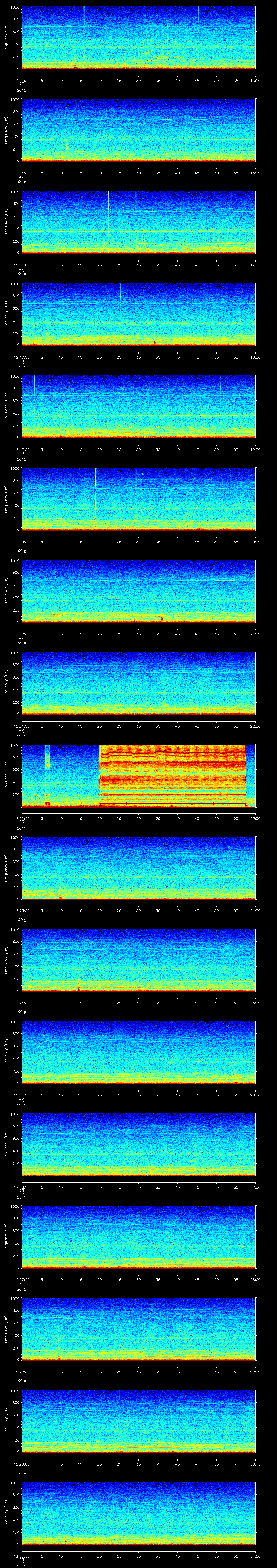
Task: Click inside the 12:19 spectrogram panel
Action: (138, 499)
